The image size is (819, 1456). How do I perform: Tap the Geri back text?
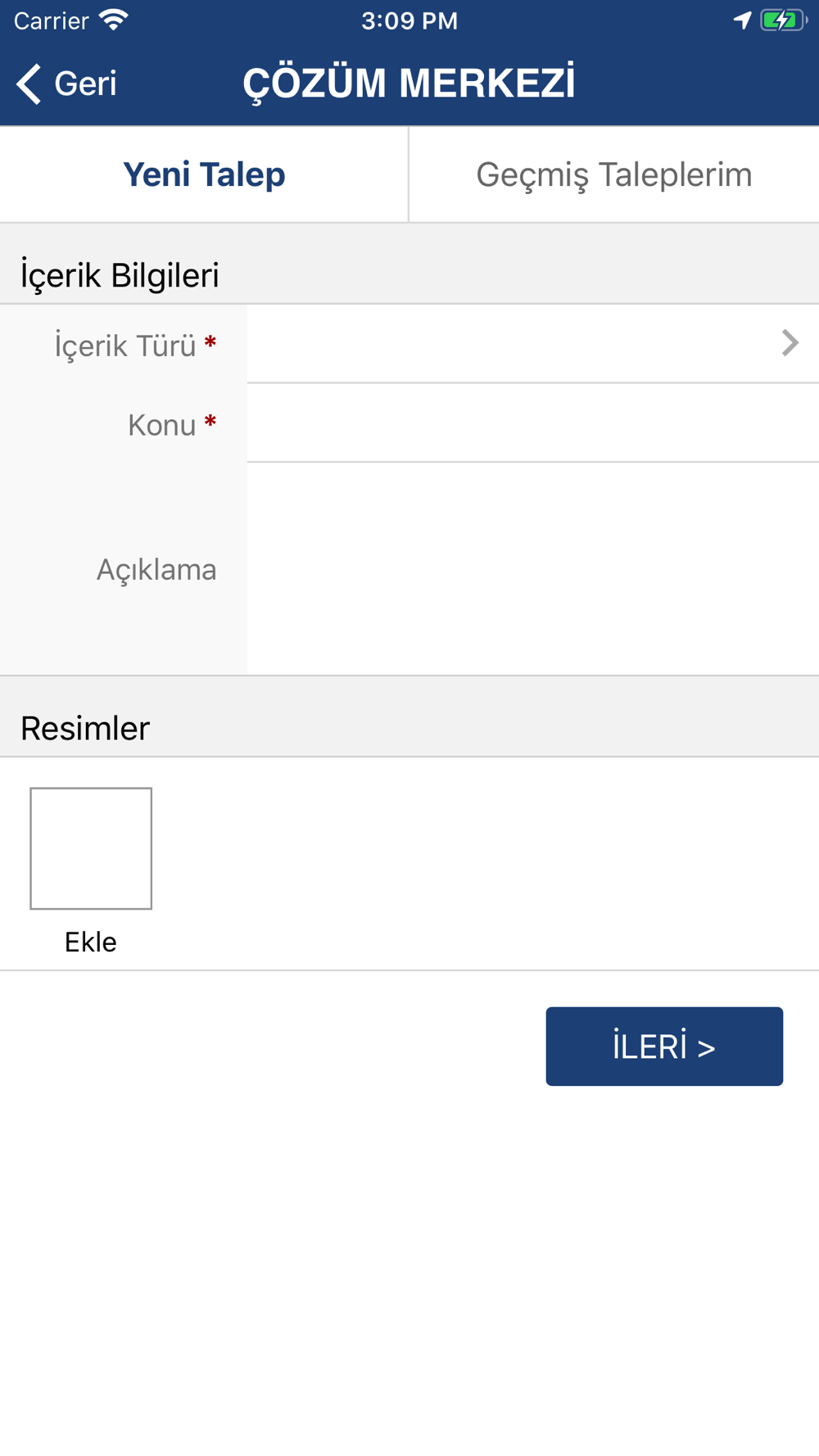(85, 84)
